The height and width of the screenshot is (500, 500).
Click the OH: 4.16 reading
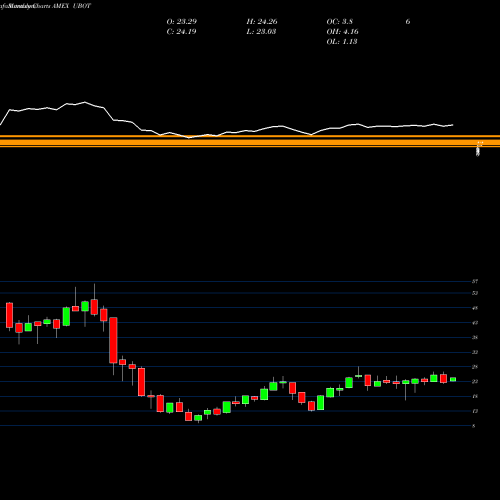tap(342, 32)
